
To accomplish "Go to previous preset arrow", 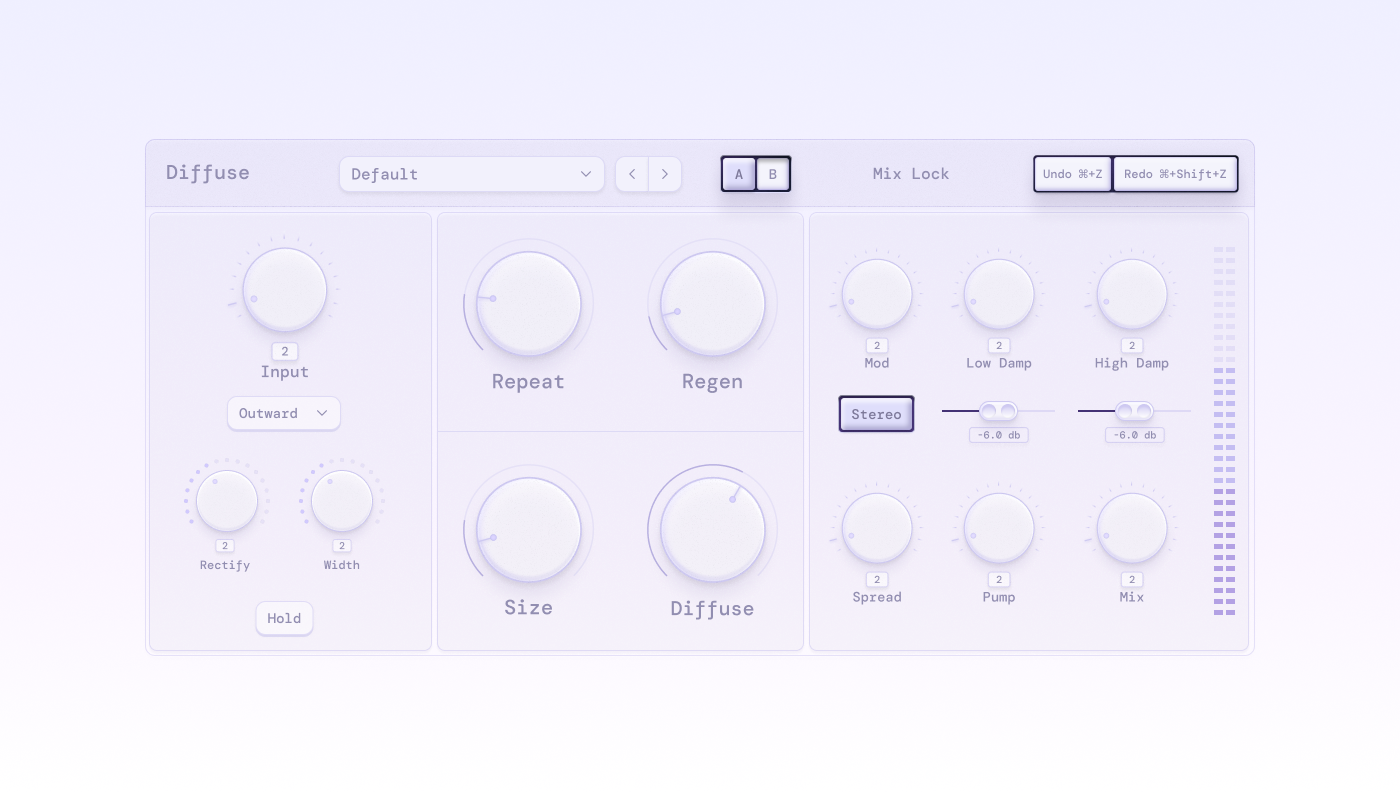I will [632, 174].
